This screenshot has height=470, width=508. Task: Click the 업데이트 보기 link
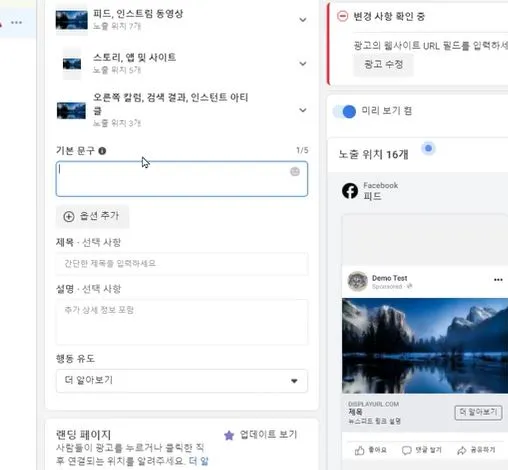click(268, 434)
